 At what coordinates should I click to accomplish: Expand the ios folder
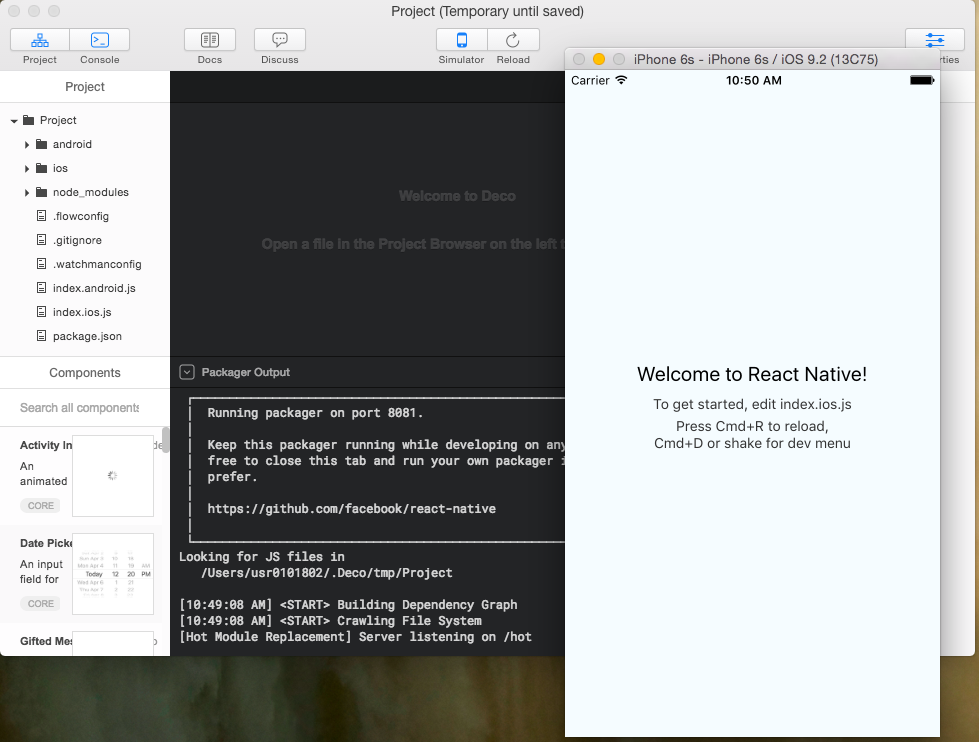(27, 169)
